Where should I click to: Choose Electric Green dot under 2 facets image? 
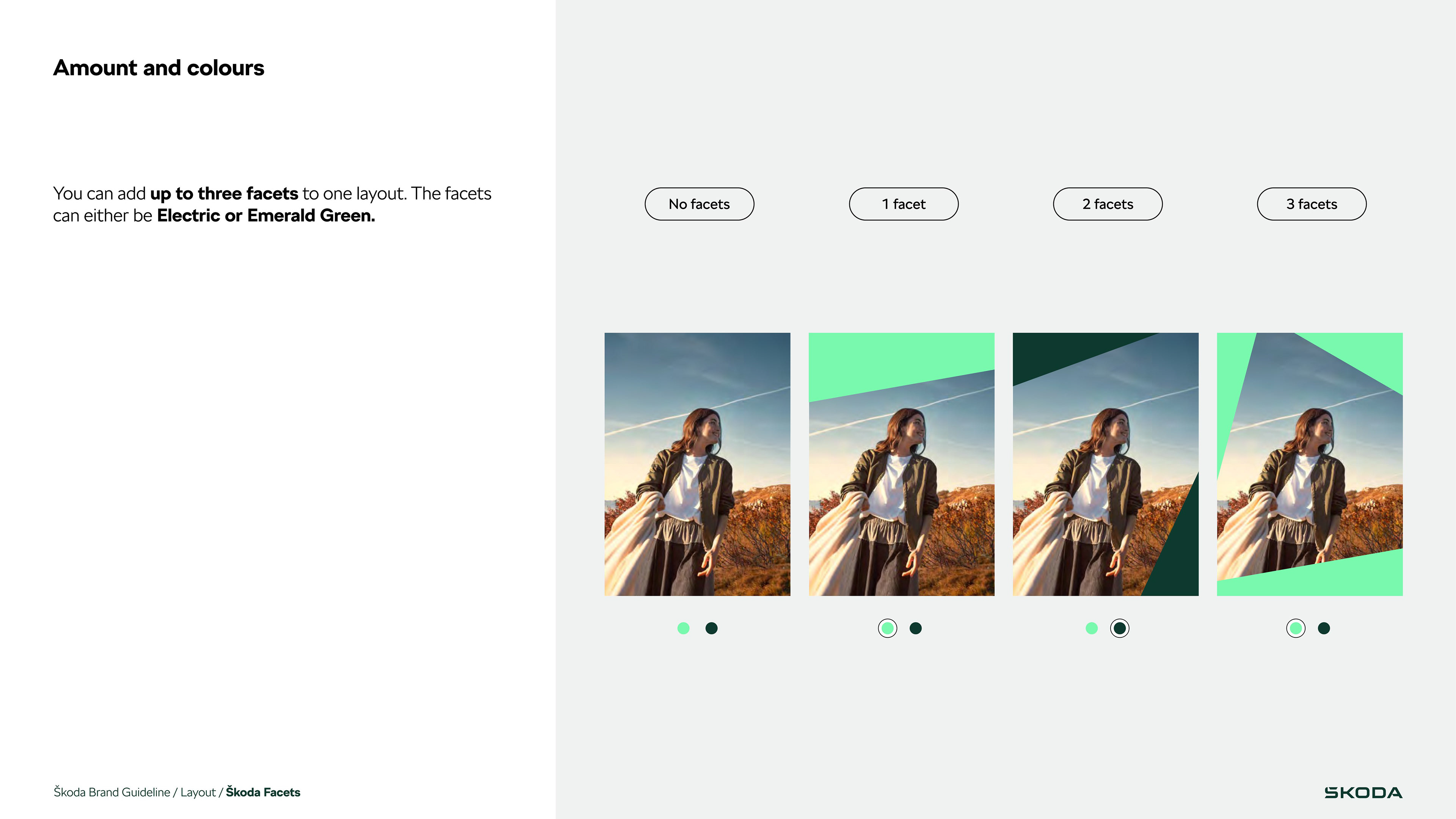pyautogui.click(x=1092, y=628)
